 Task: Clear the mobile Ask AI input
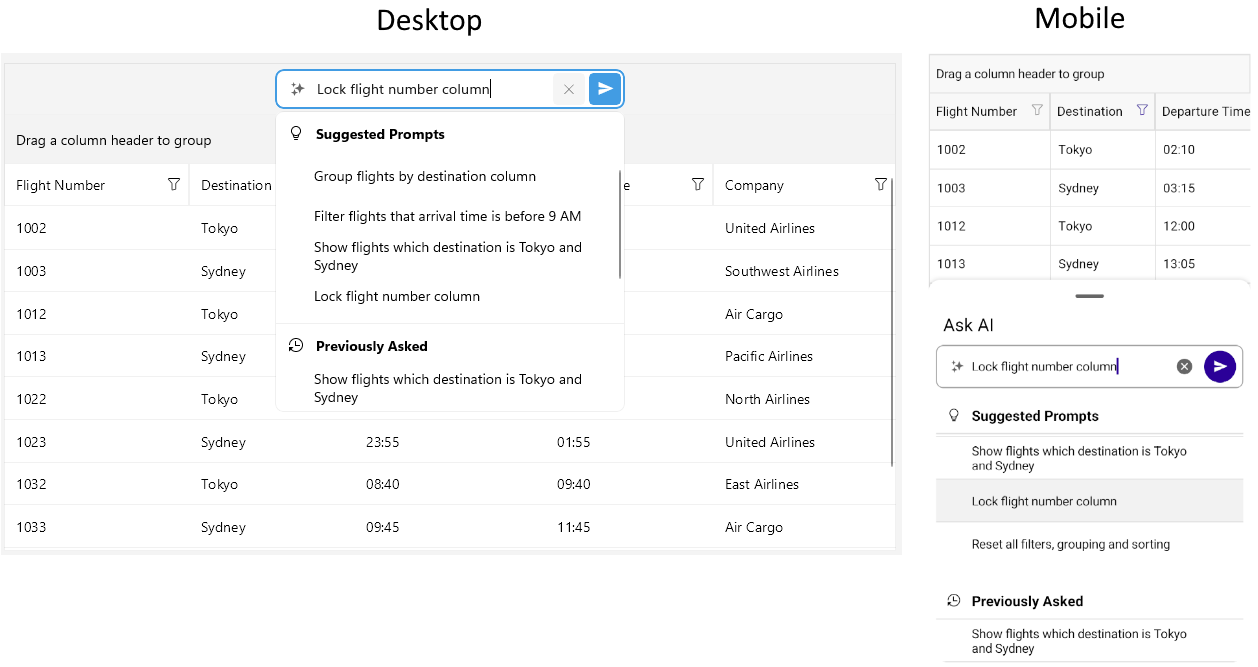pyautogui.click(x=1184, y=367)
